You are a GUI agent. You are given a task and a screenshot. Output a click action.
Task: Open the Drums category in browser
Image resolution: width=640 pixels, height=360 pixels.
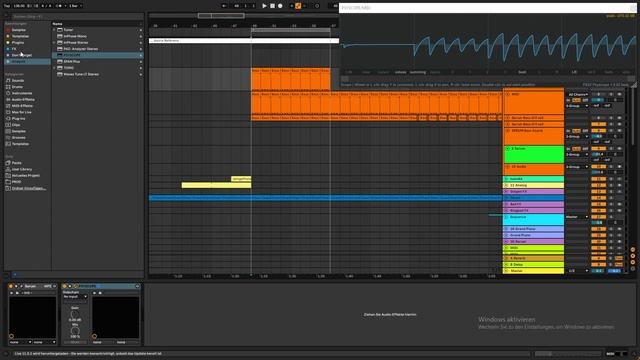click(x=17, y=87)
